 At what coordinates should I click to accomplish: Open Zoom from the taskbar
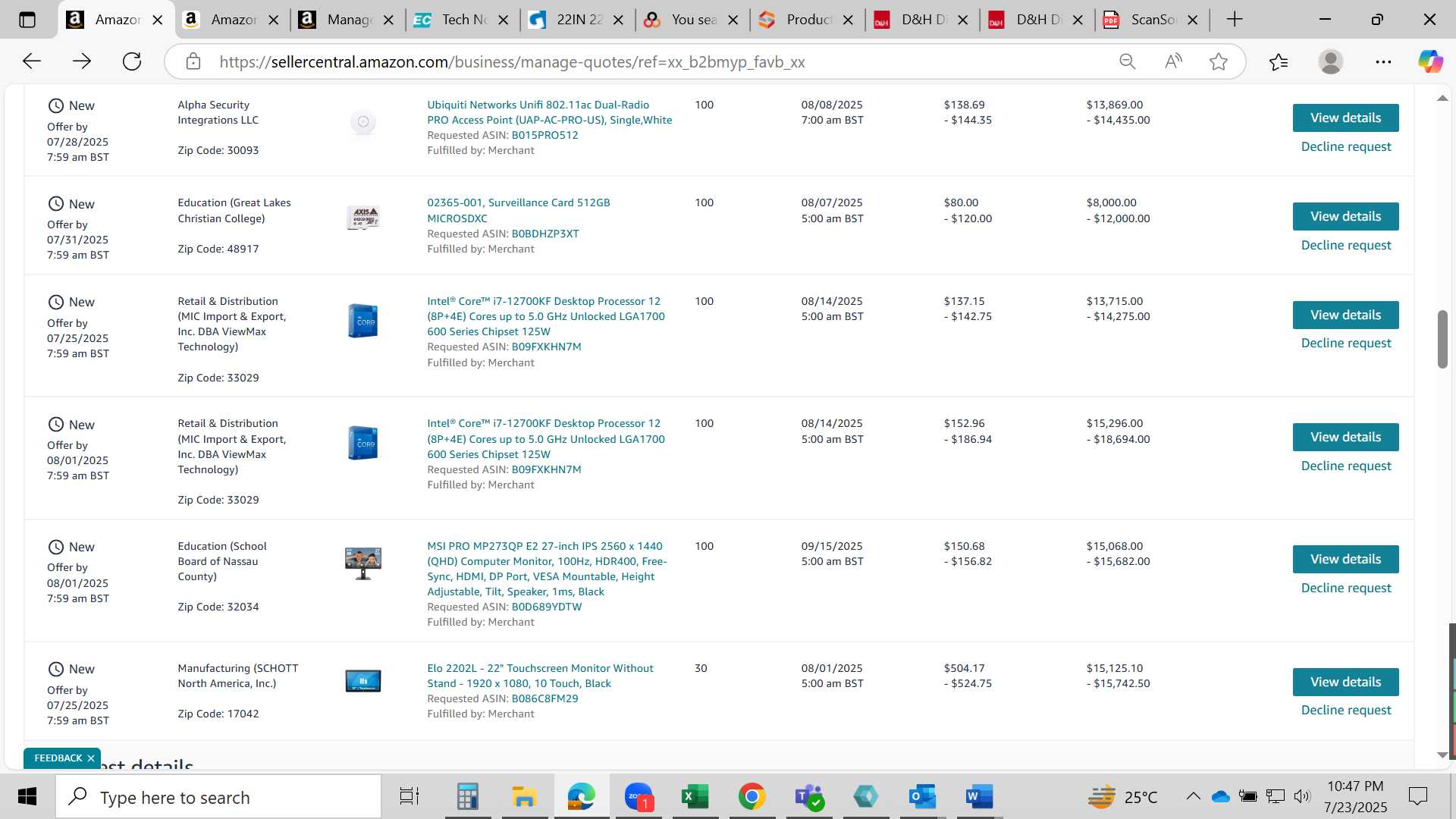tap(639, 796)
